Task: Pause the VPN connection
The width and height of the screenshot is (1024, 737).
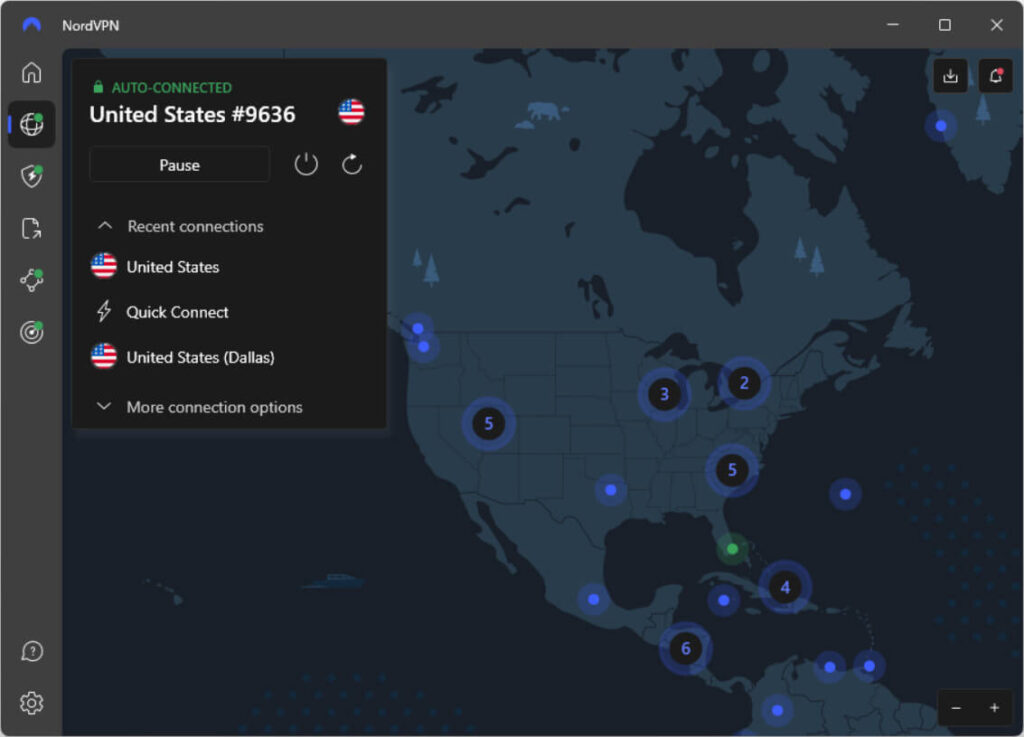Action: click(x=180, y=165)
